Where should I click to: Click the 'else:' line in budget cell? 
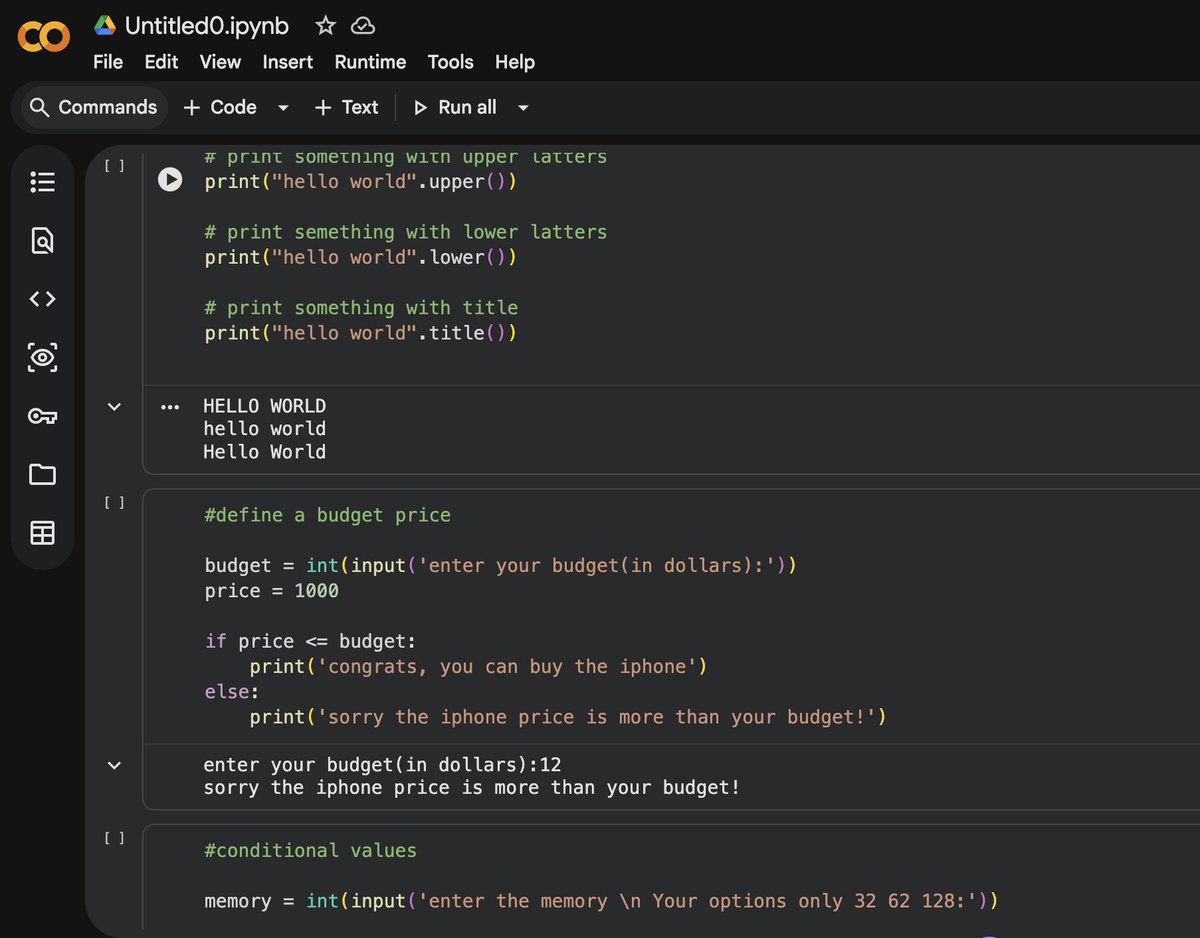232,692
